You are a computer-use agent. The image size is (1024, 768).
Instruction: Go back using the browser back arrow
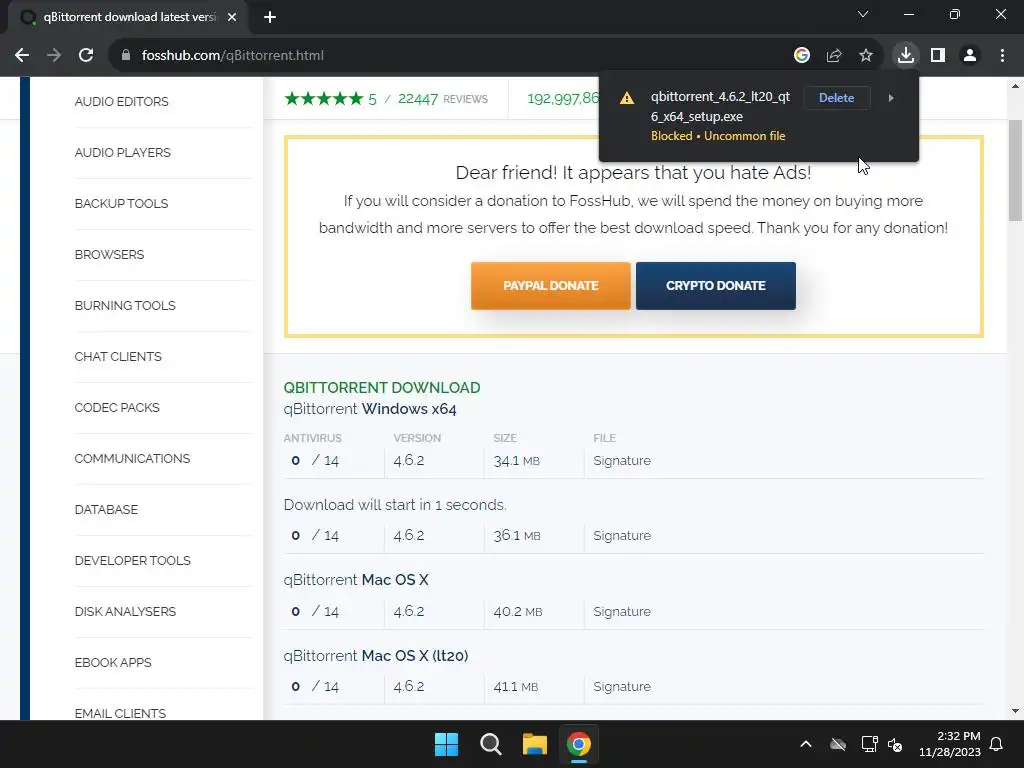point(22,56)
